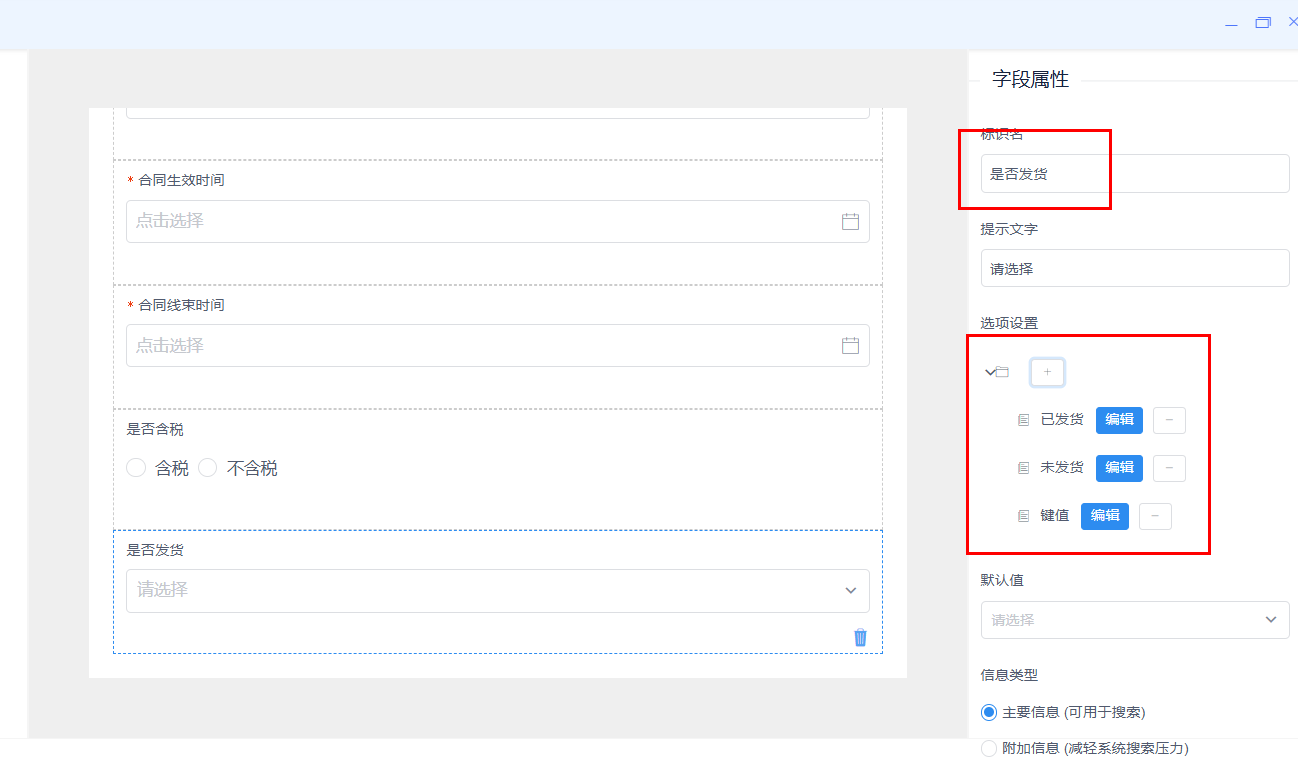Click 编辑 button for 键值

pyautogui.click(x=1105, y=516)
